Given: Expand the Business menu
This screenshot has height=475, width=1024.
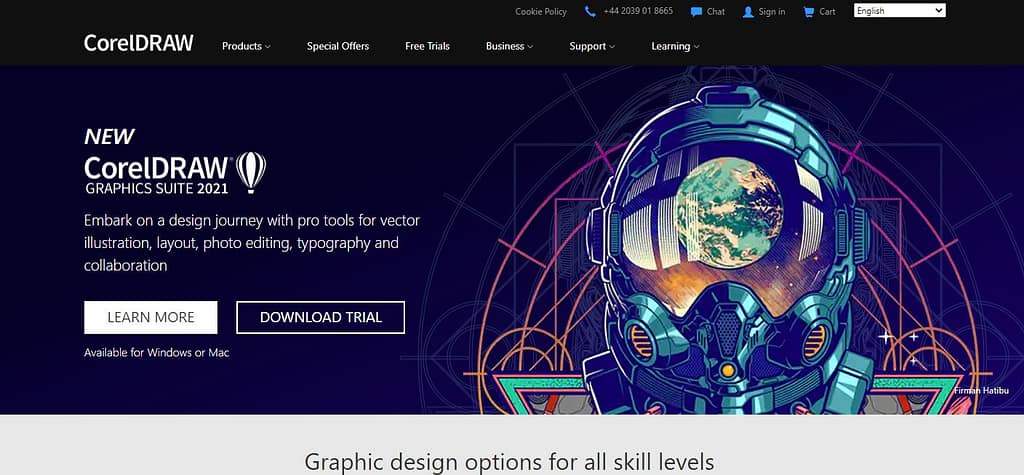Looking at the screenshot, I should point(509,46).
